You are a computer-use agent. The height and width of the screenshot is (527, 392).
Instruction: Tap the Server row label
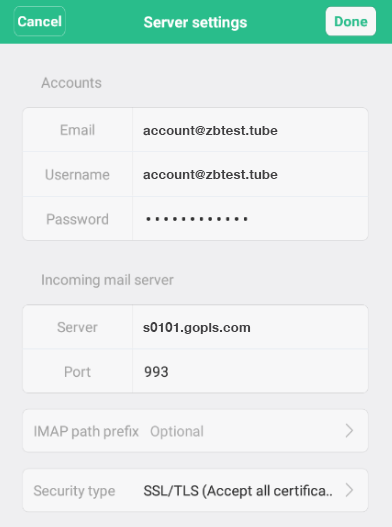point(77,327)
